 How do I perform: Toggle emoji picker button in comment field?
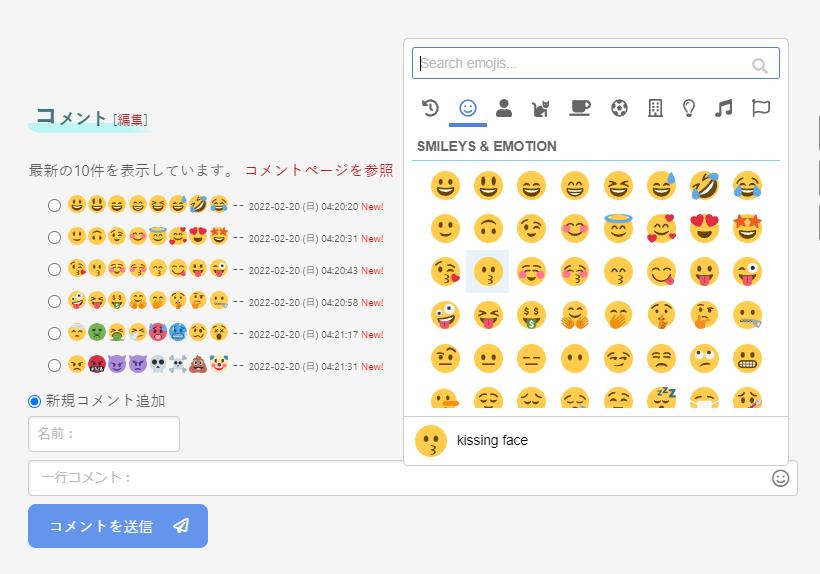click(x=781, y=478)
